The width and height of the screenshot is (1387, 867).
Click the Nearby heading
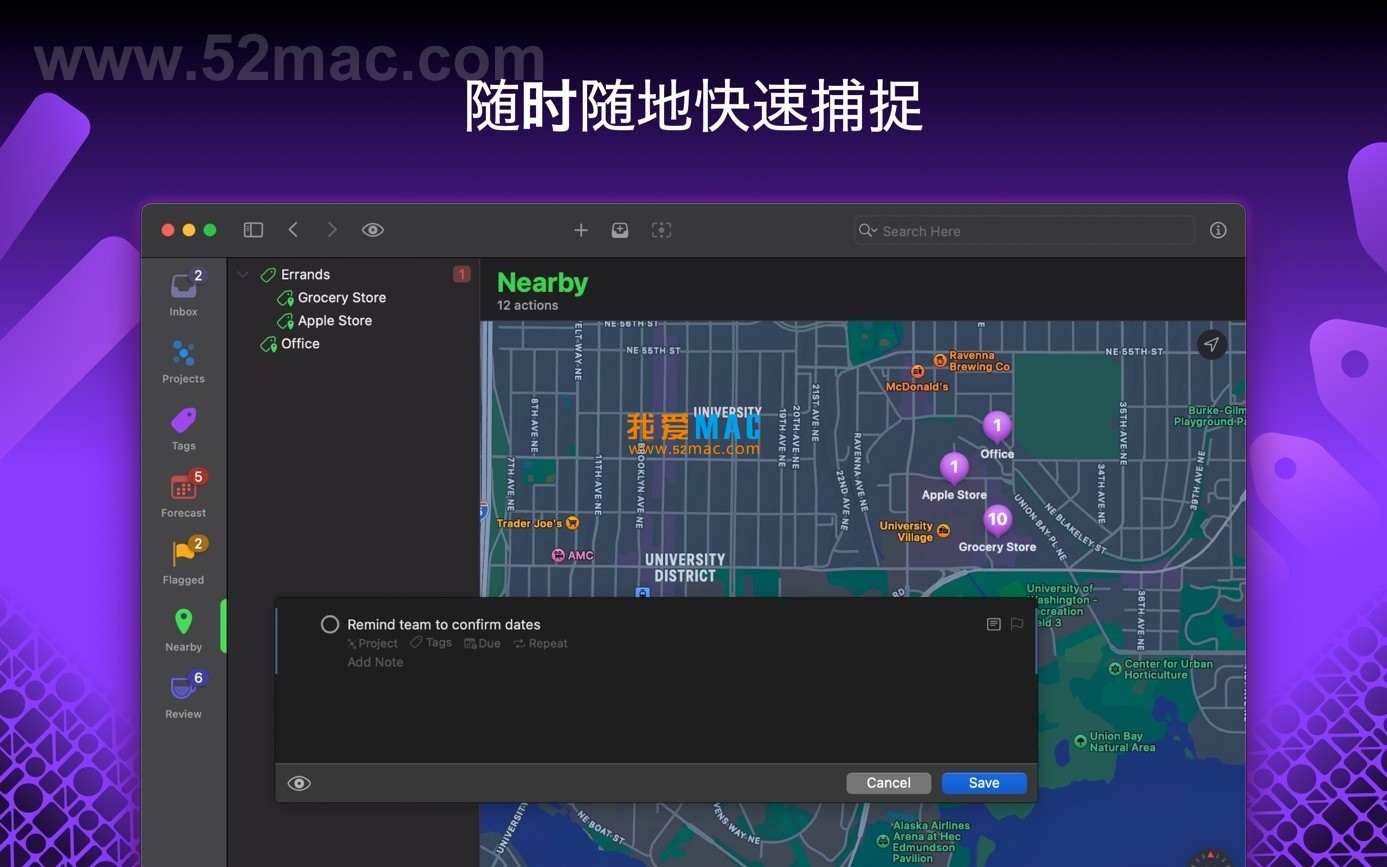(x=543, y=283)
